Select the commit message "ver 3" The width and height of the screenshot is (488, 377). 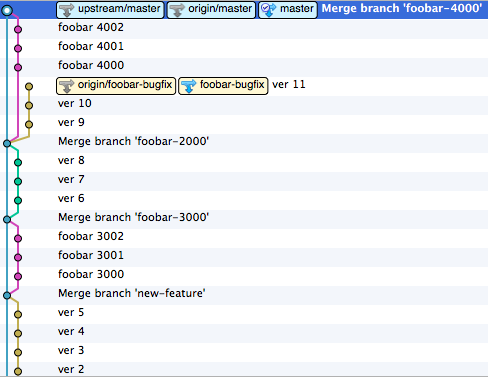point(71,351)
